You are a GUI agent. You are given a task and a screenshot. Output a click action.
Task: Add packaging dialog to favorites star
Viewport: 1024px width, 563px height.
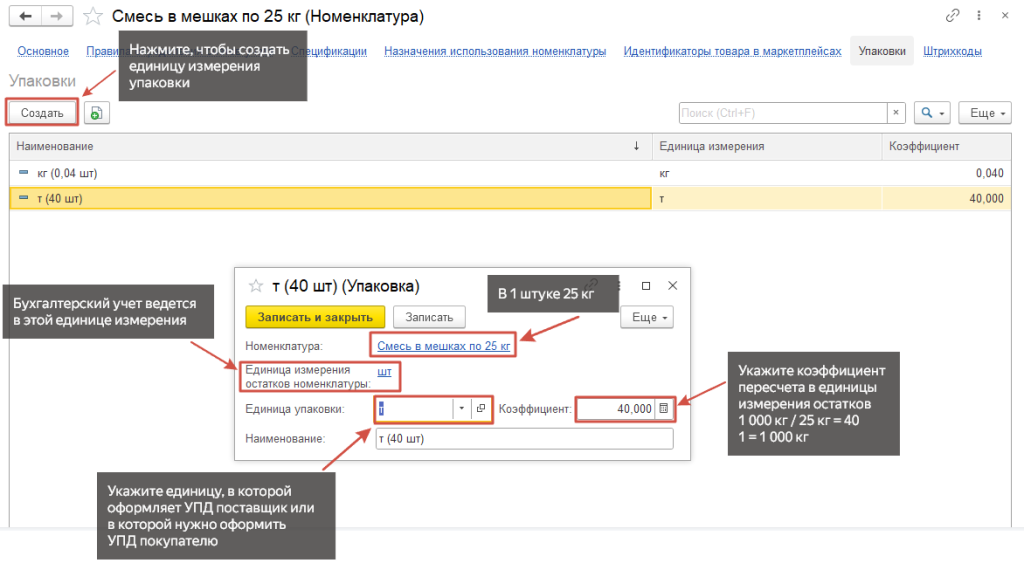click(256, 286)
